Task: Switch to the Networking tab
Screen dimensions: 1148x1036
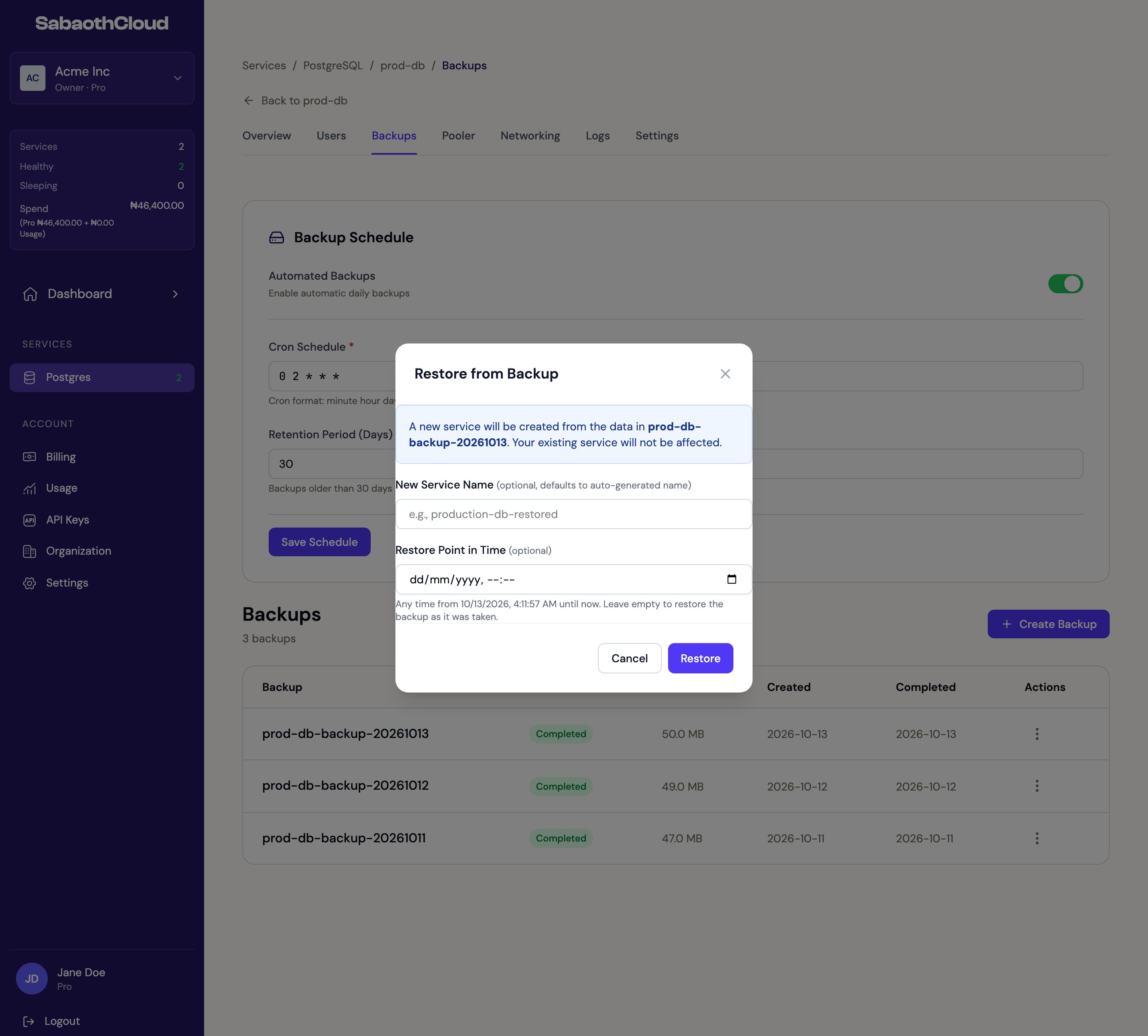Action: coord(530,135)
